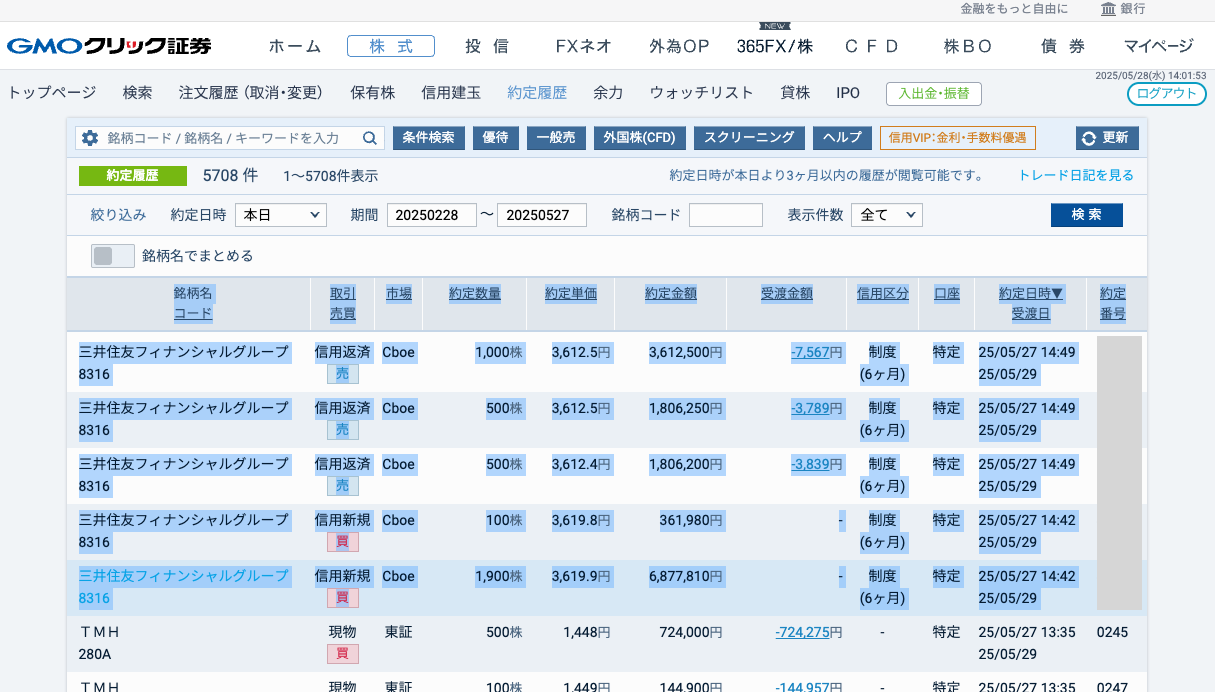
Task: Open the 株BO main menu
Action: coord(968,46)
